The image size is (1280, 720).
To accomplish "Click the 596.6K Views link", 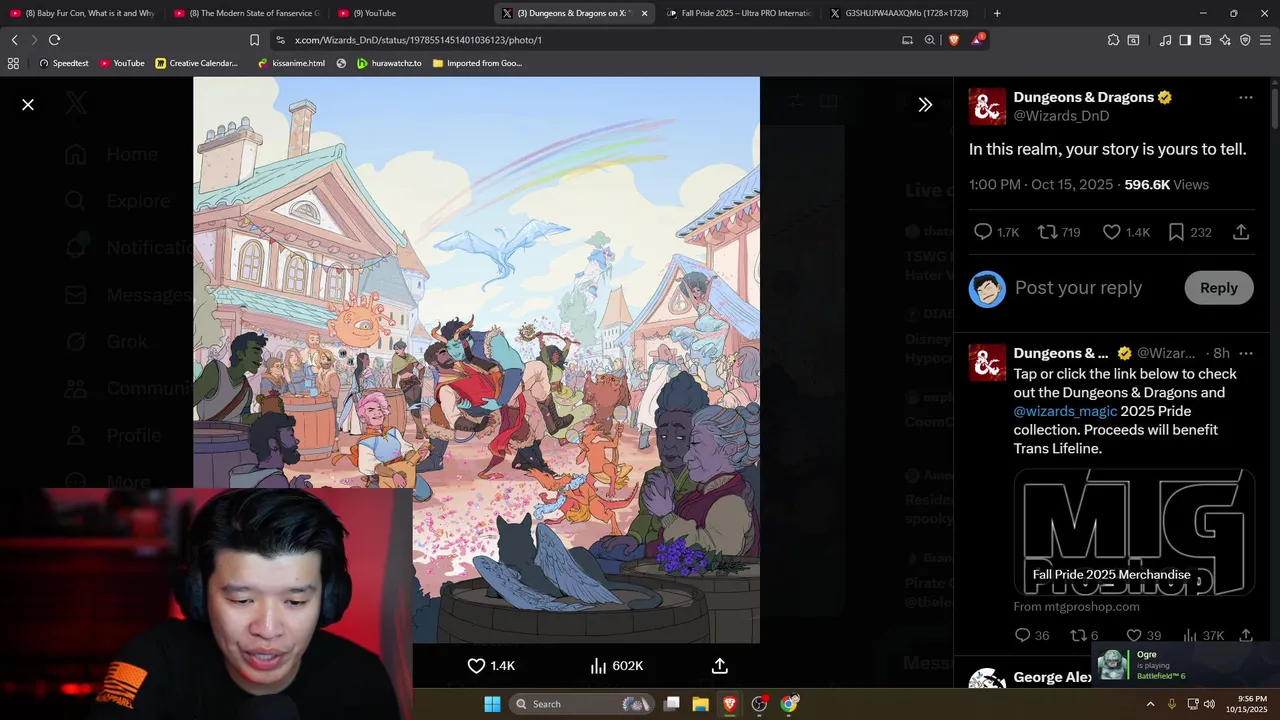I will [x=1166, y=185].
